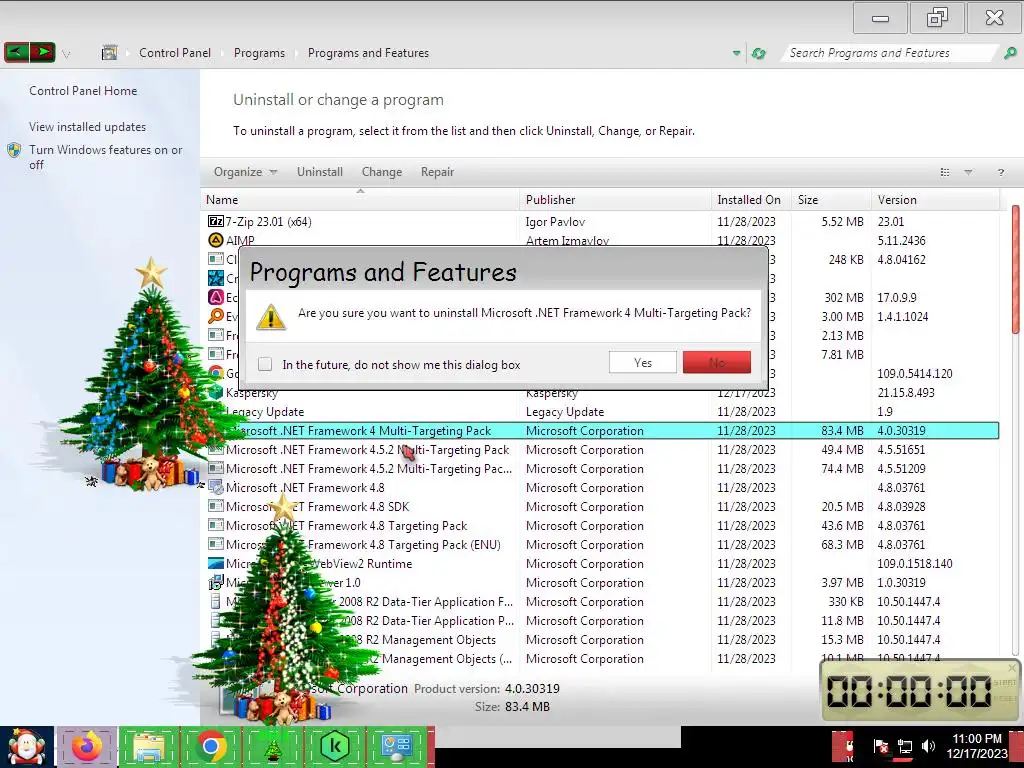Refresh the Programs and Features view
The image size is (1024, 768).
(759, 54)
